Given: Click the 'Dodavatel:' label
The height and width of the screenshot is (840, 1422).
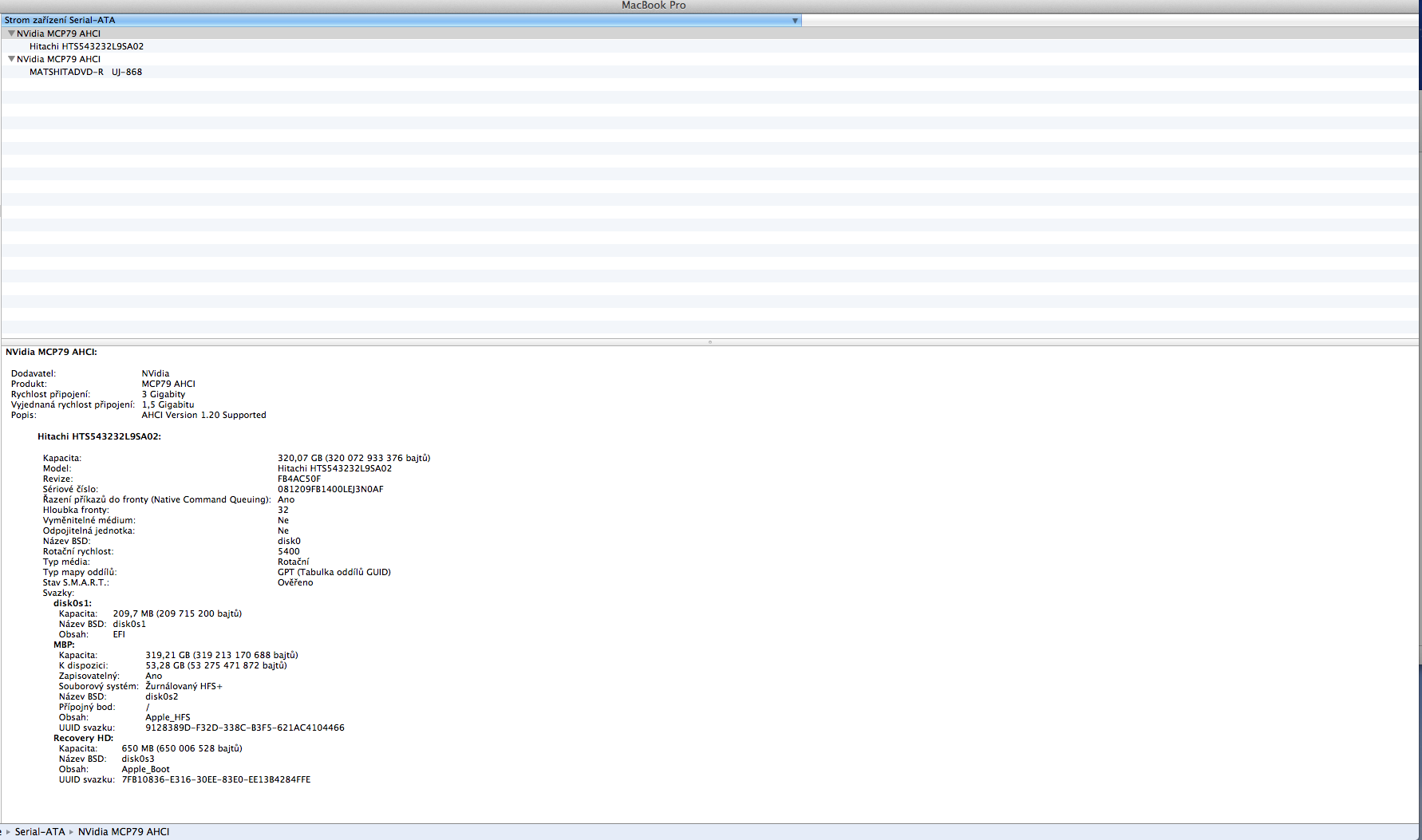Looking at the screenshot, I should tap(34, 373).
